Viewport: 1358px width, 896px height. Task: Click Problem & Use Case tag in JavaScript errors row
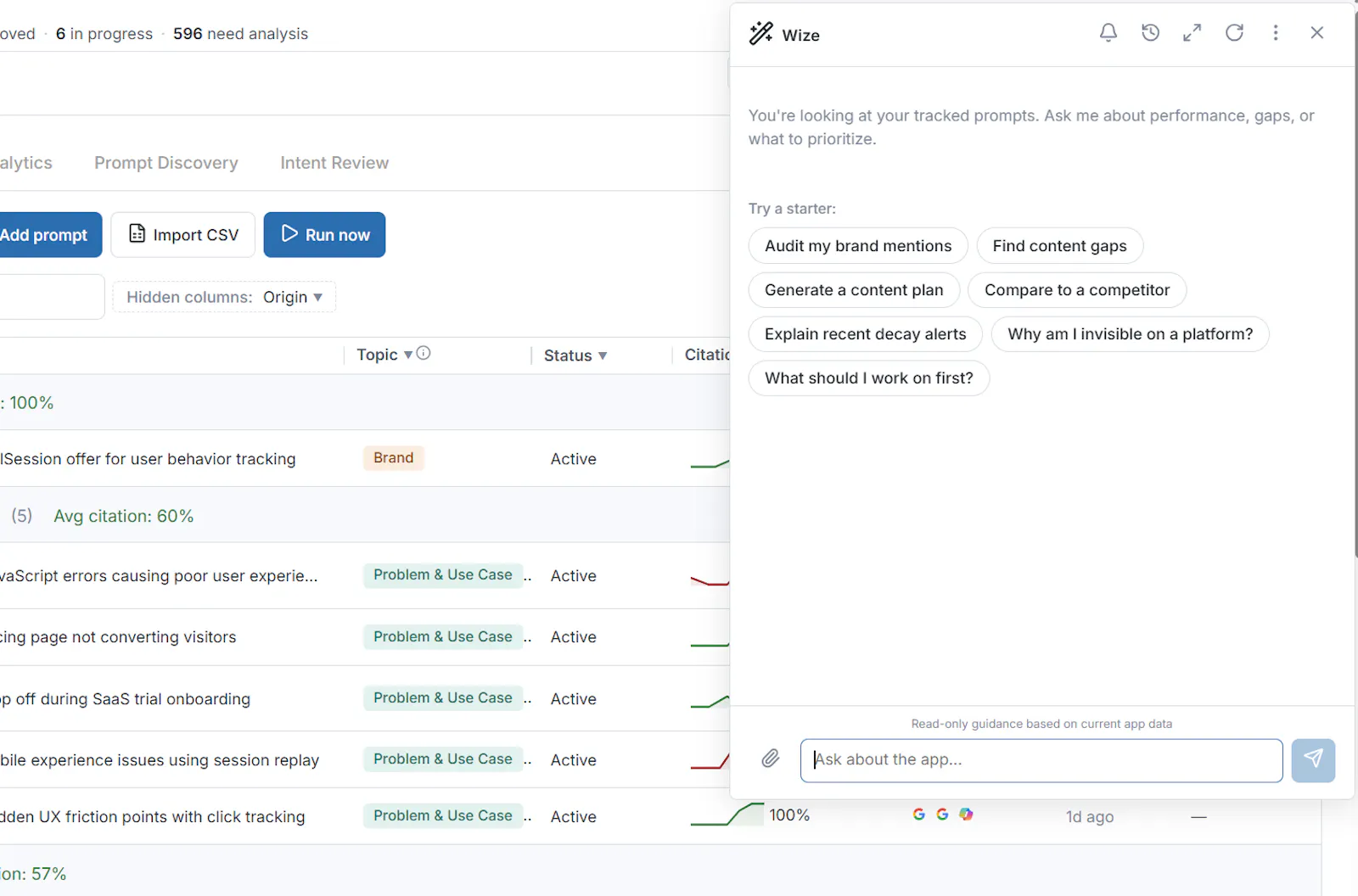point(443,575)
